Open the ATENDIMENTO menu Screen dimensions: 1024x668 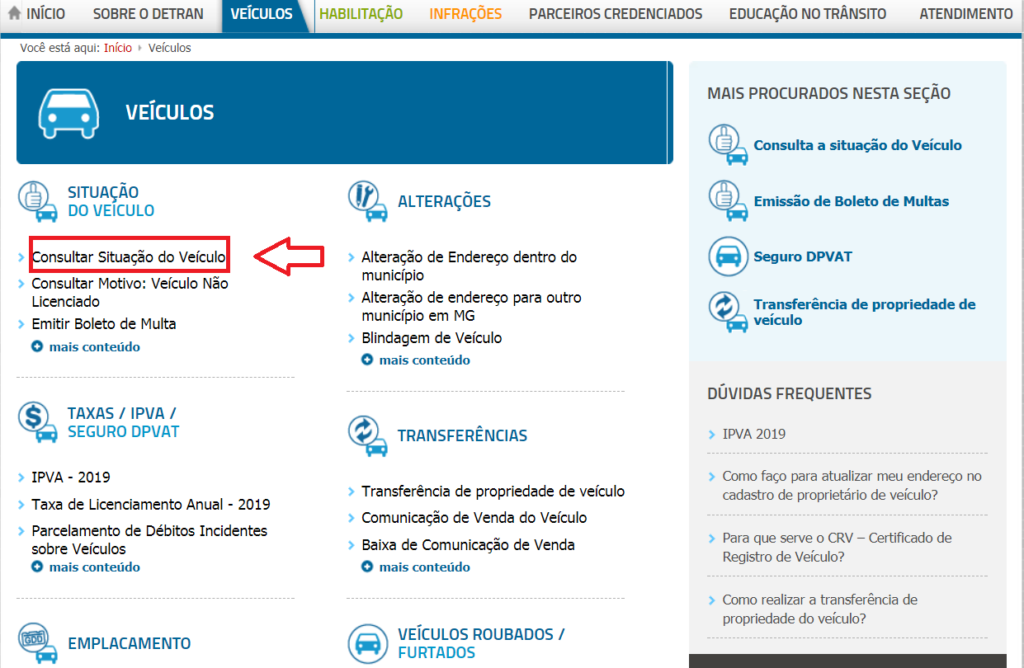tap(966, 13)
